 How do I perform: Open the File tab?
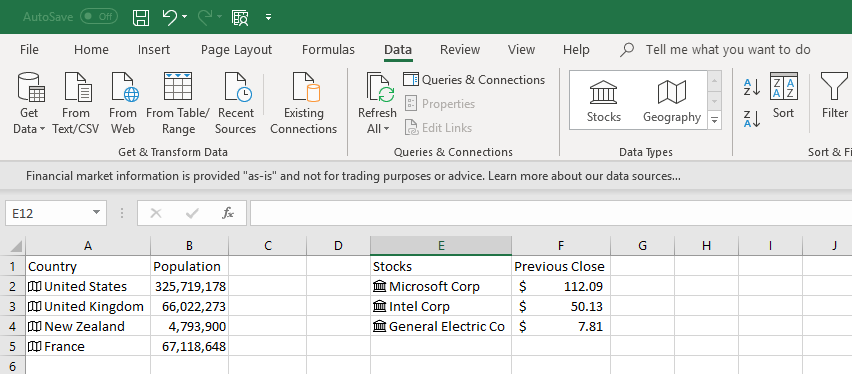click(29, 49)
